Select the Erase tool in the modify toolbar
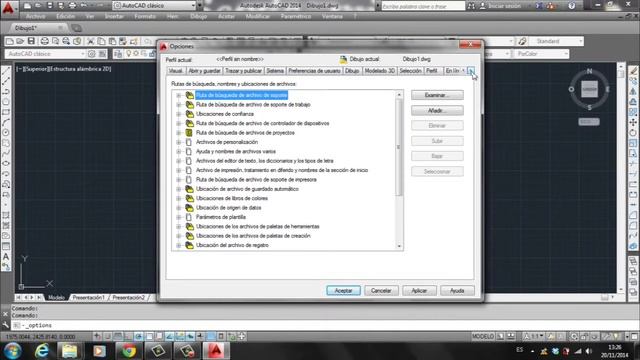Image resolution: width=640 pixels, height=360 pixels. pyautogui.click(x=633, y=71)
